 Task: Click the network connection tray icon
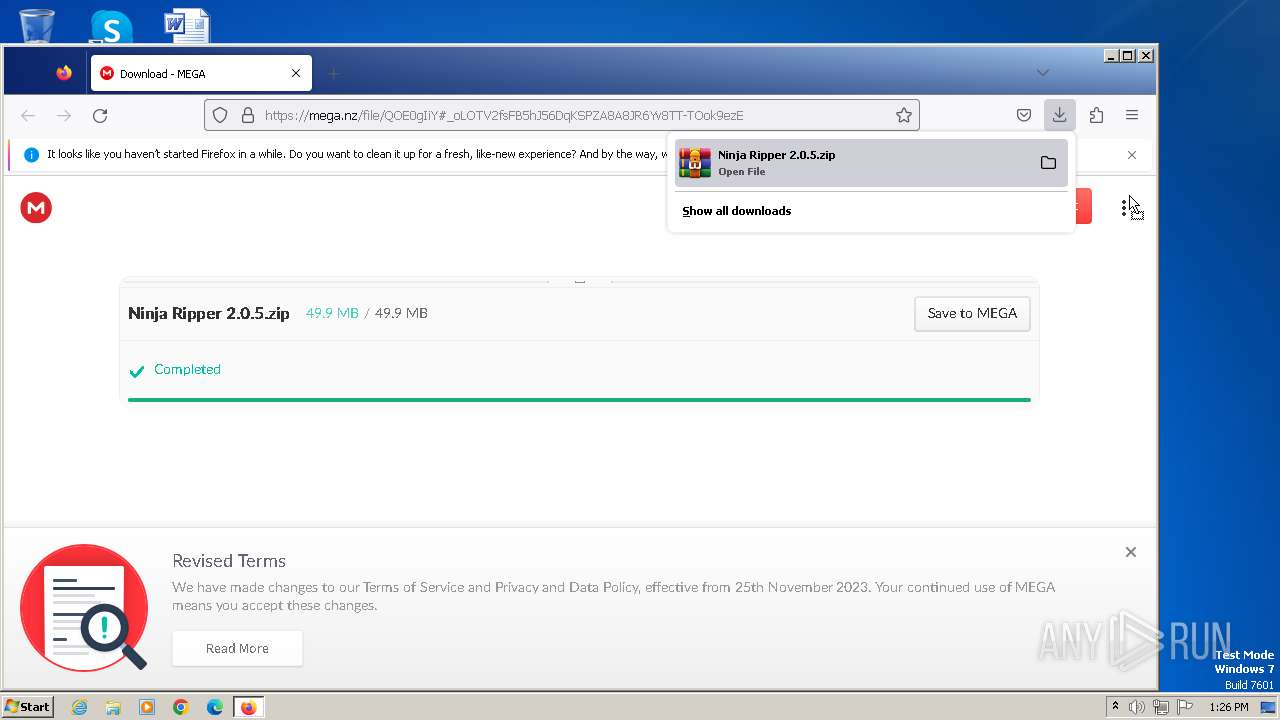tap(1161, 707)
